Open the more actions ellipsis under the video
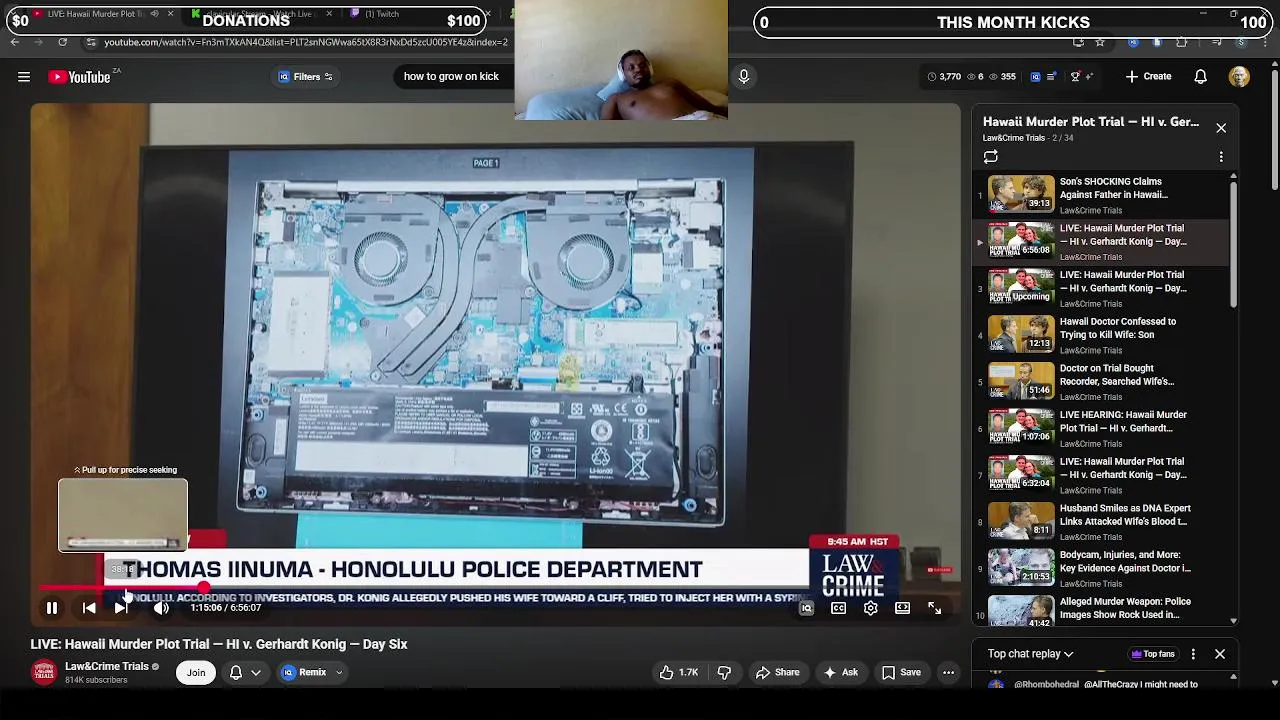Viewport: 1280px width, 720px height. pos(948,673)
